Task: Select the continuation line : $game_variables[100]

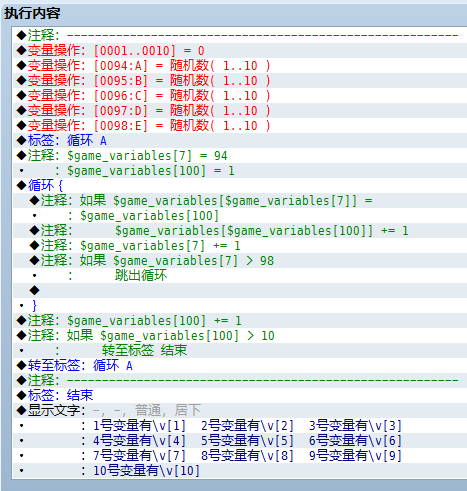Action: coord(239,215)
